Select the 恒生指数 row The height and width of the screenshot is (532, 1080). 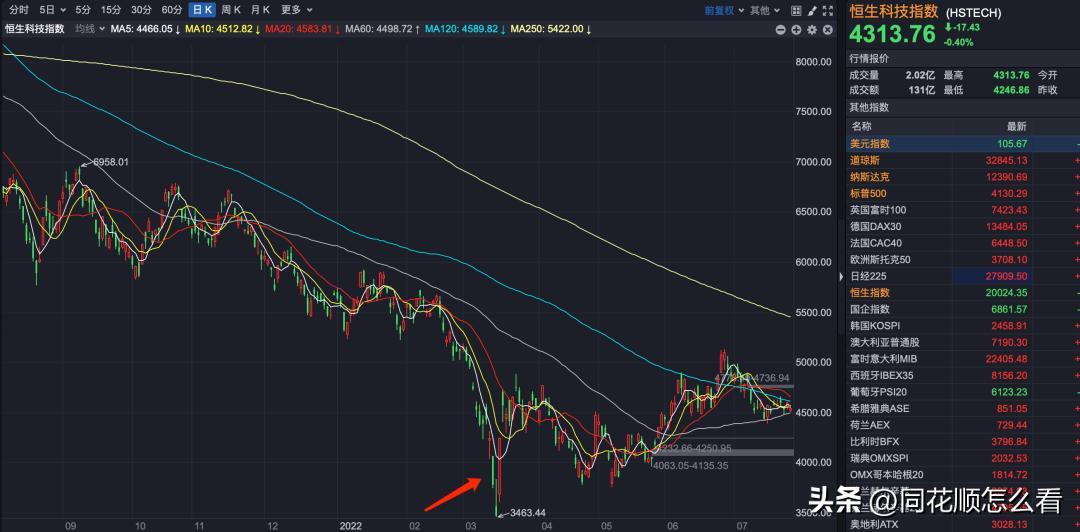point(963,293)
